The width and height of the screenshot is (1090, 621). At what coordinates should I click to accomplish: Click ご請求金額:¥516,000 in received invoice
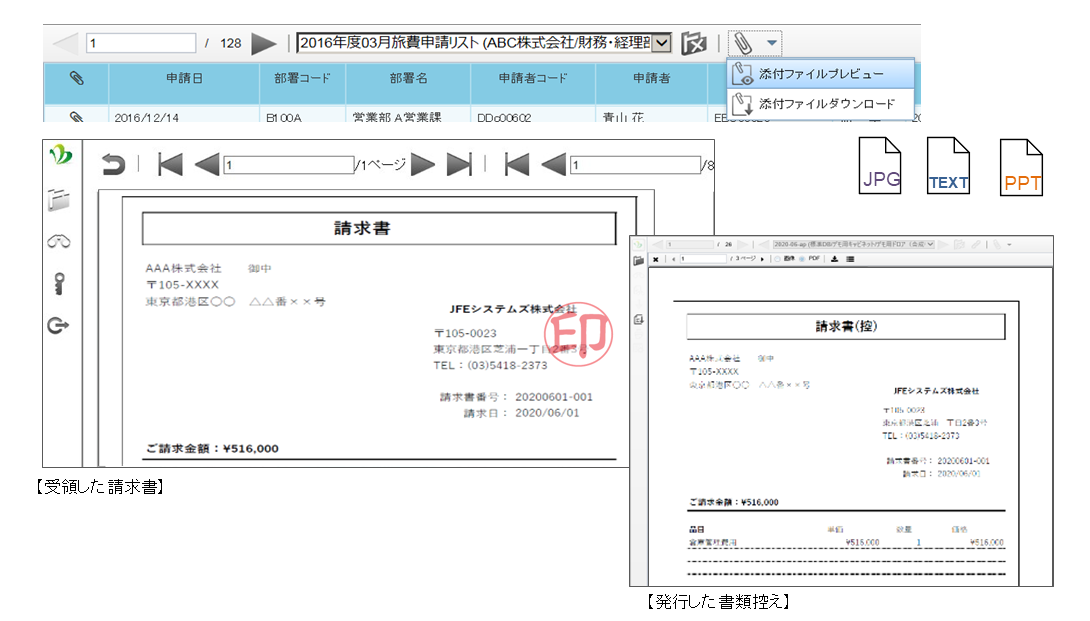(212, 449)
